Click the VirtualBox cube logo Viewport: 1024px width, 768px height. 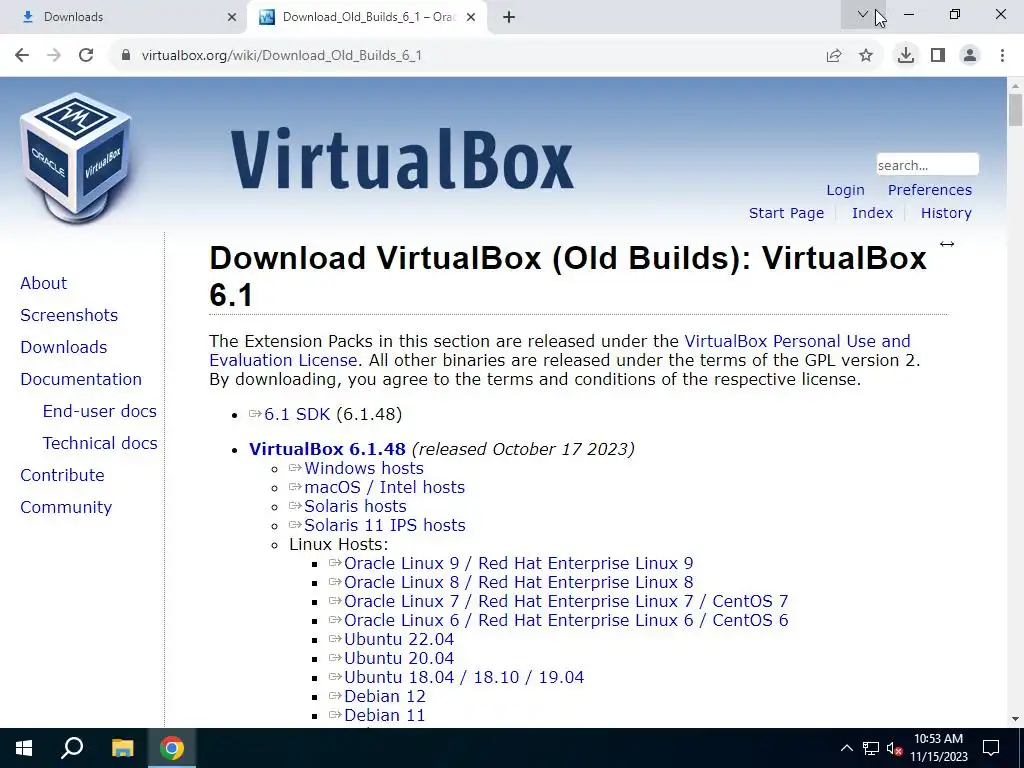[x=76, y=157]
